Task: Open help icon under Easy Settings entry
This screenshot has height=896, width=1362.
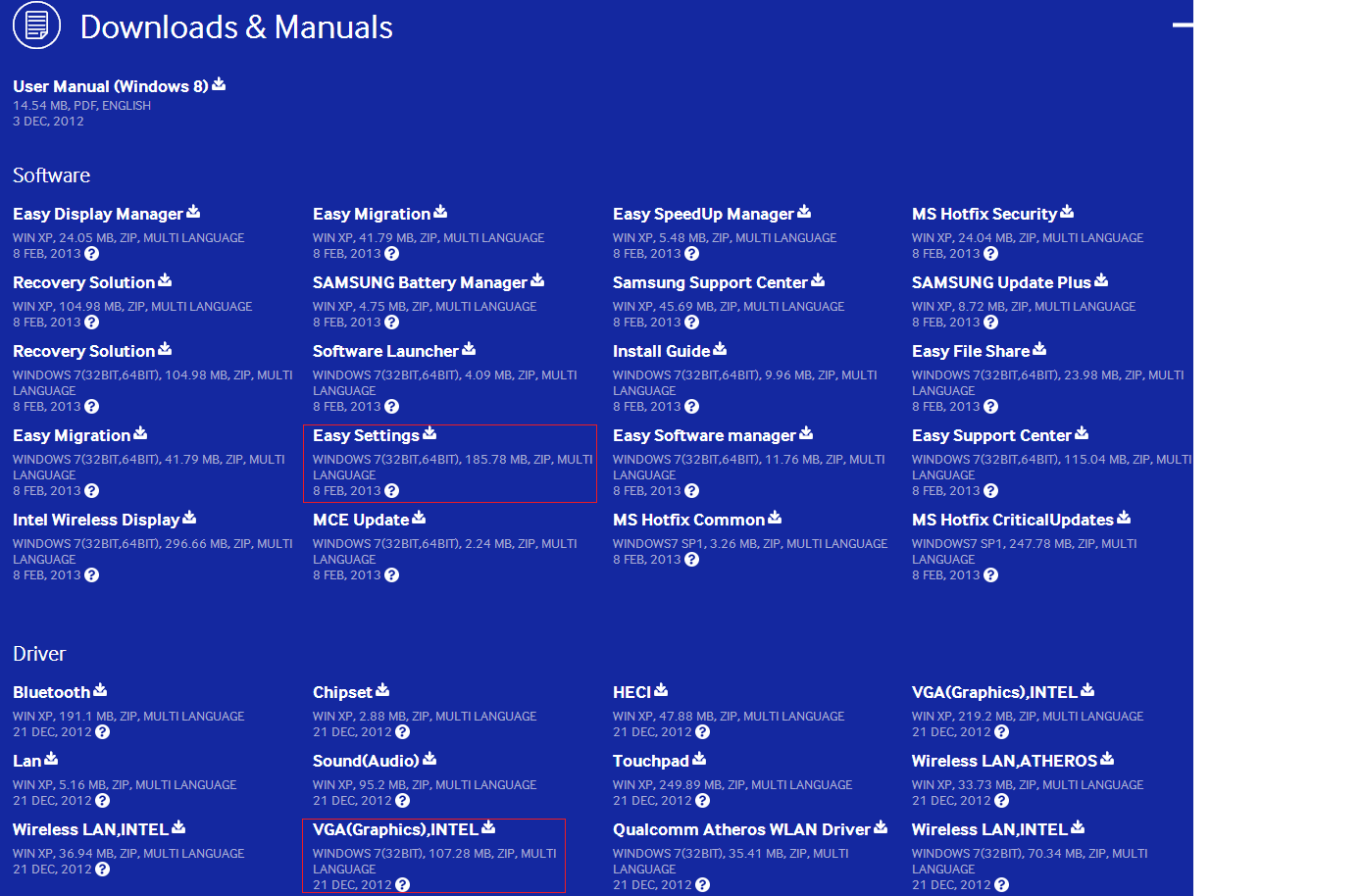Action: point(391,491)
